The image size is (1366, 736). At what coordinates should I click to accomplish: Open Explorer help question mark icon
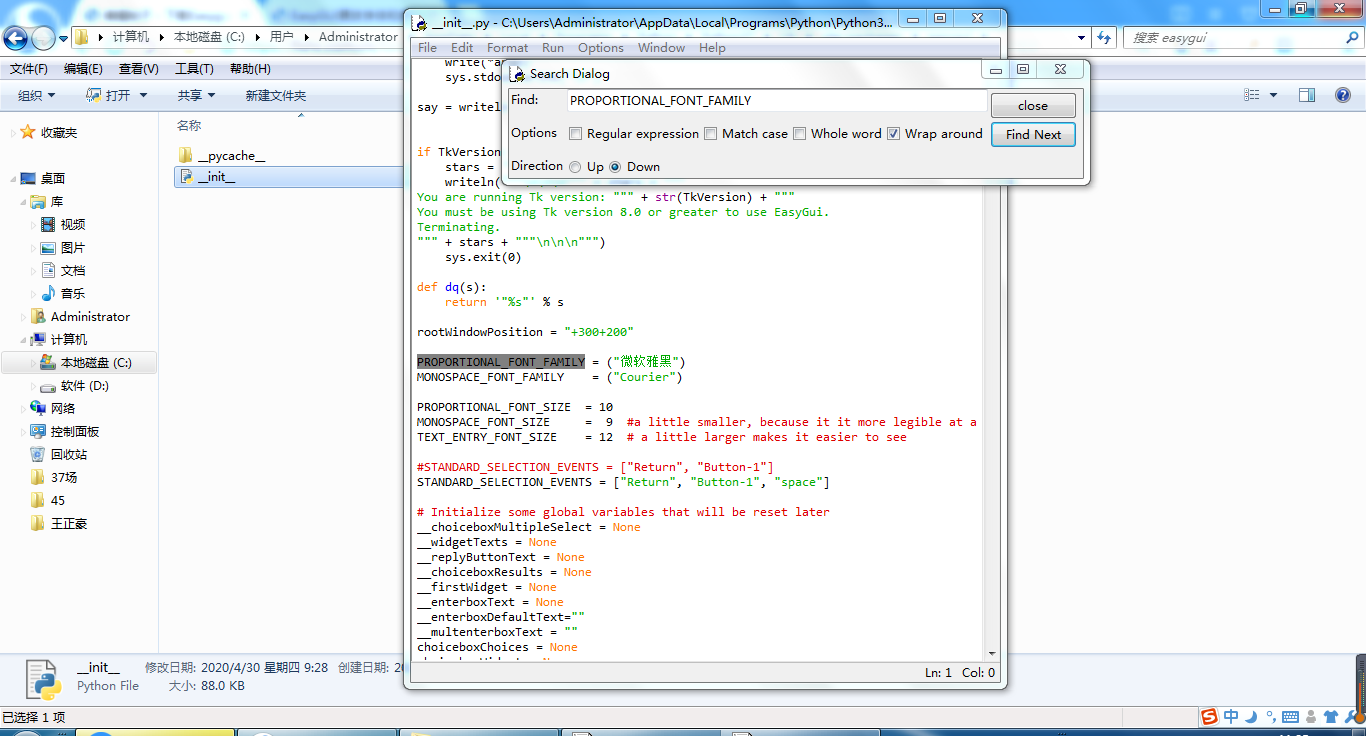click(x=1343, y=95)
